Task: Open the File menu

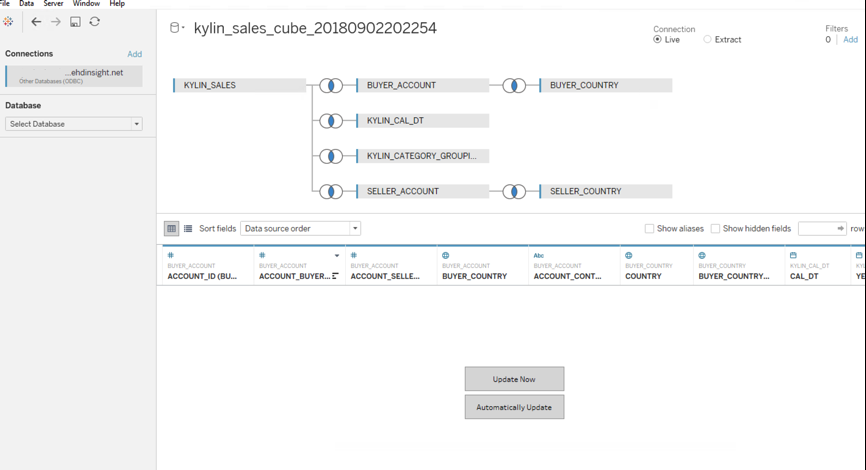Action: (x=4, y=3)
